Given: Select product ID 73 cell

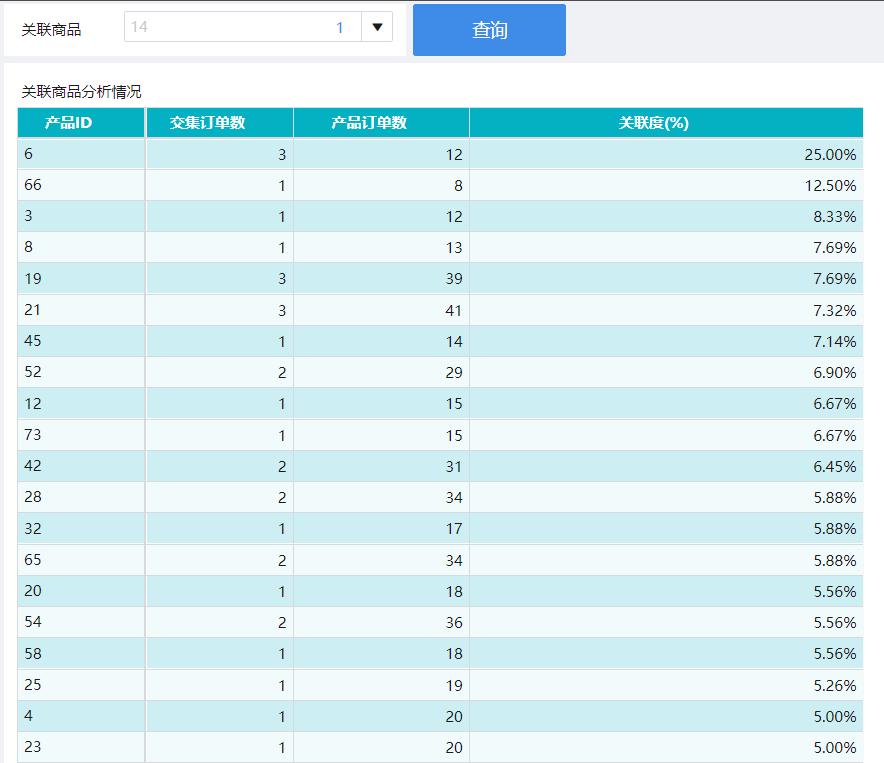Looking at the screenshot, I should tap(81, 435).
